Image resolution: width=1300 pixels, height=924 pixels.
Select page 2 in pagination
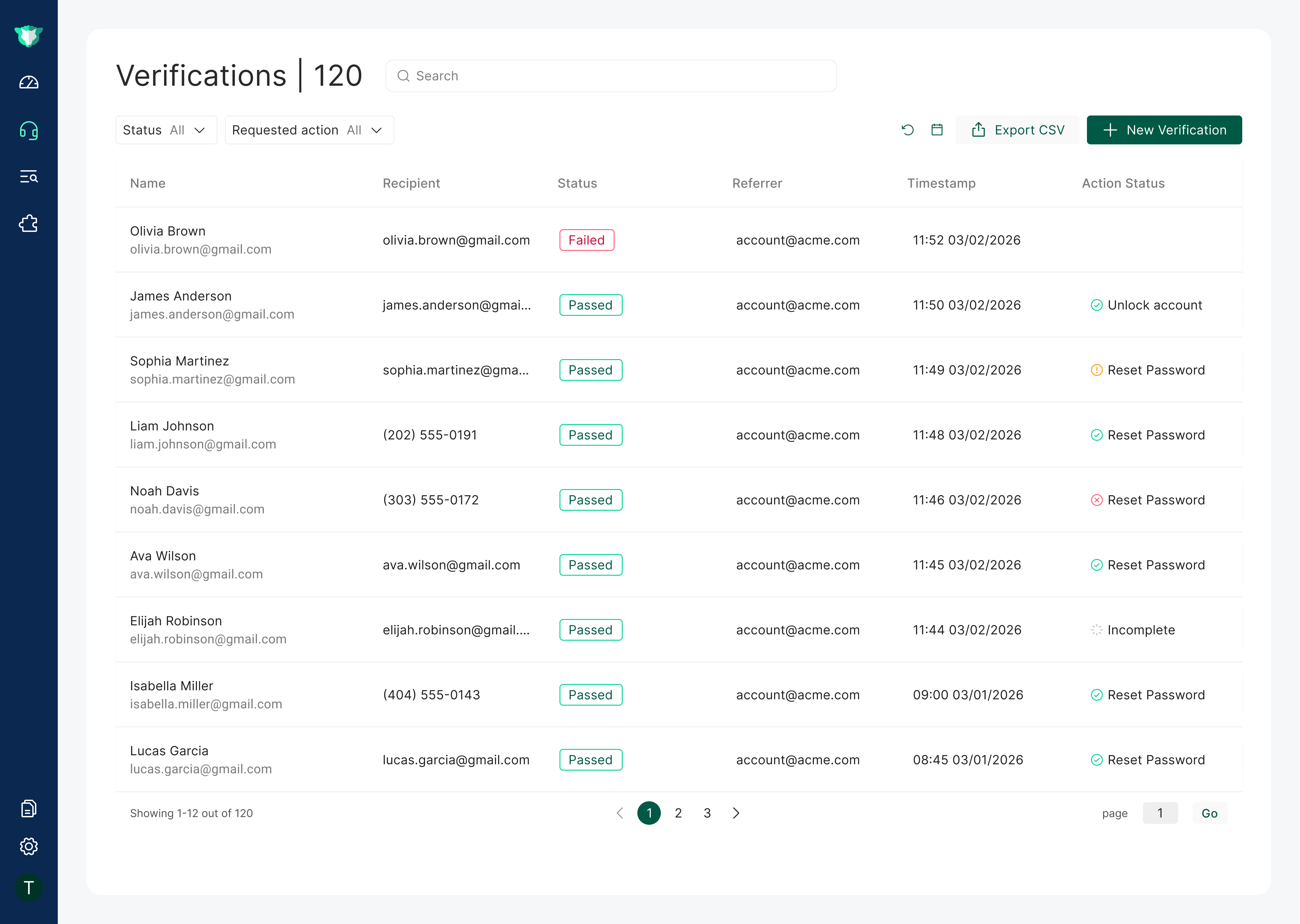coord(678,813)
